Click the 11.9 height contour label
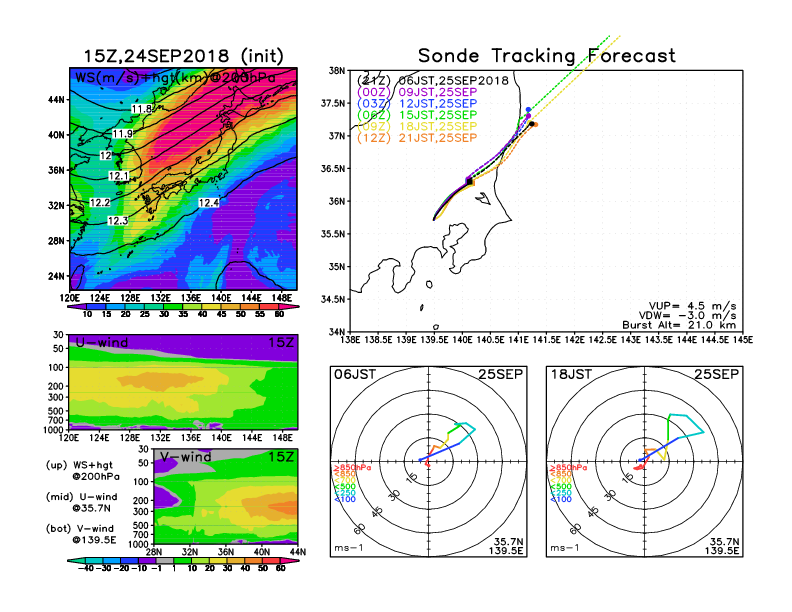 [123, 133]
